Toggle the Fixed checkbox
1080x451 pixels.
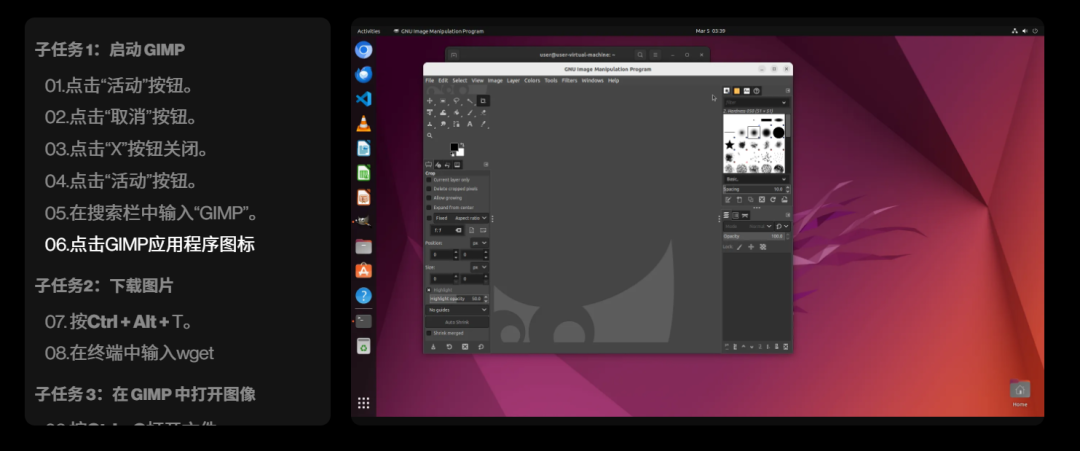429,218
